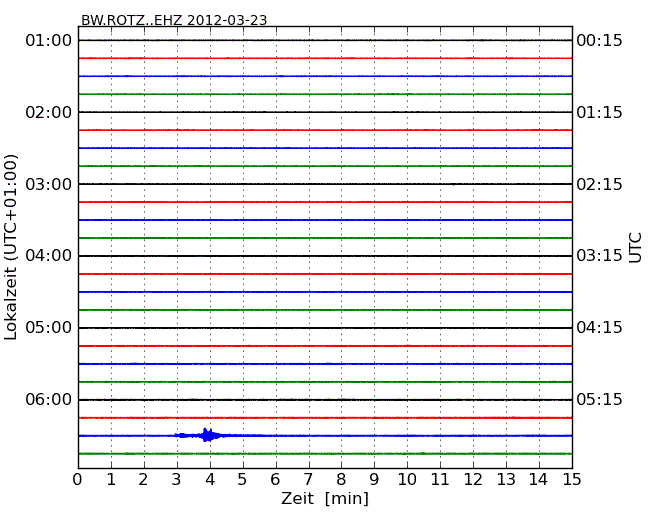Click x-axis tick label 5

(x=242, y=479)
